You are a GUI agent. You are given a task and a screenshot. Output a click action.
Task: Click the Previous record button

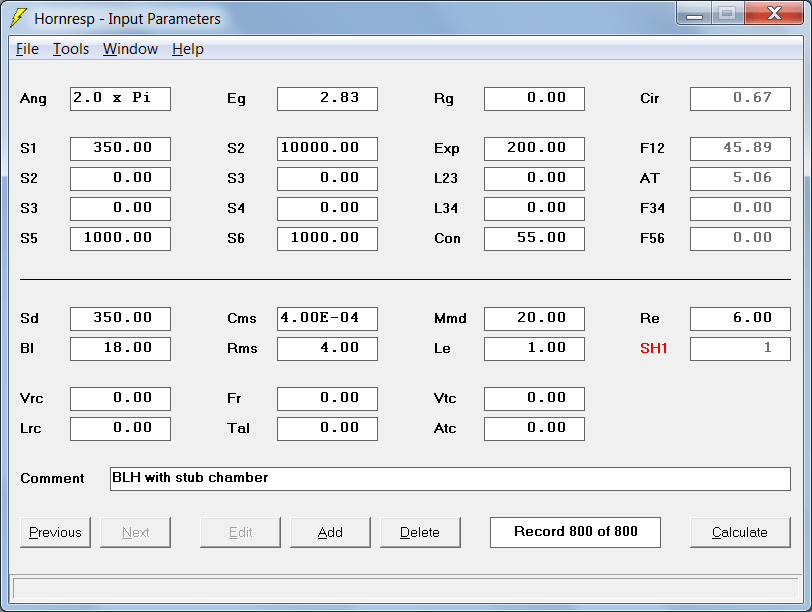(55, 532)
